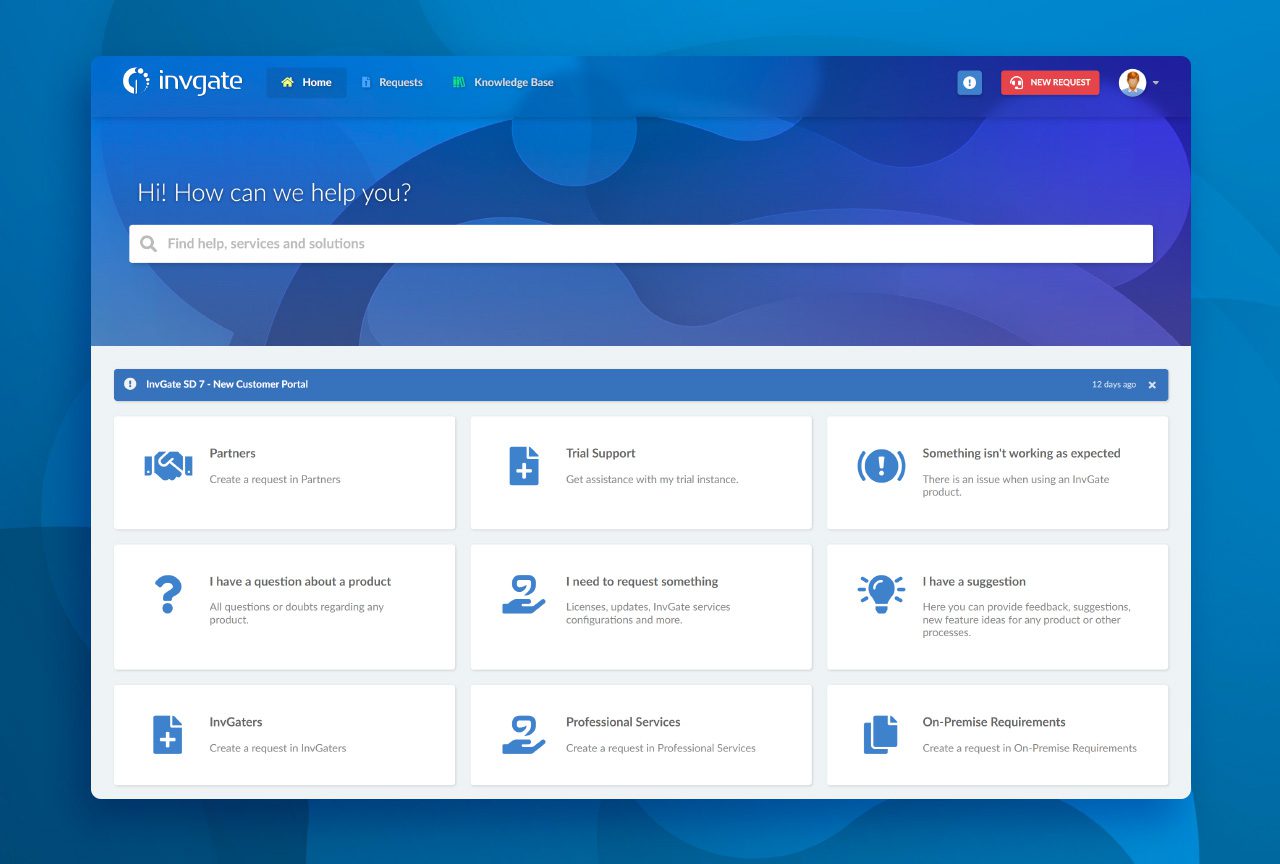
Task: Open the I need to request something link
Action: (642, 581)
